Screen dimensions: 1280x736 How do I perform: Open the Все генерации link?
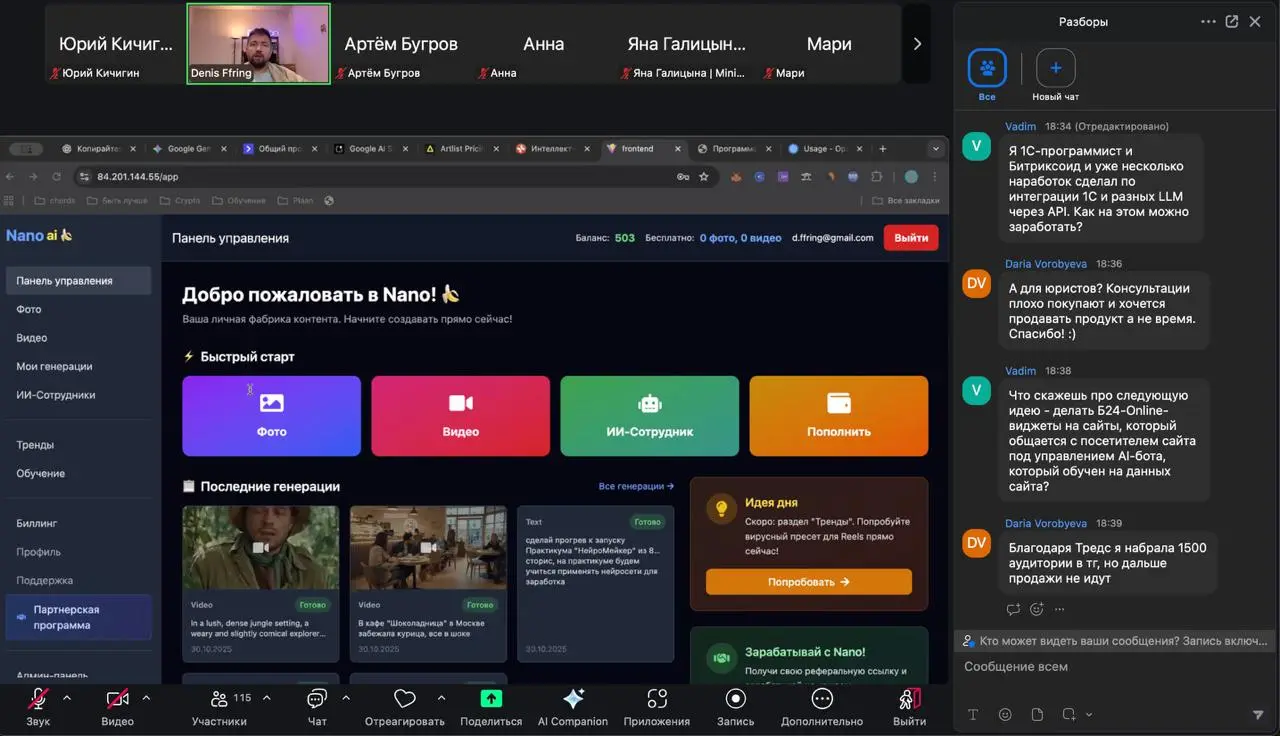point(636,486)
